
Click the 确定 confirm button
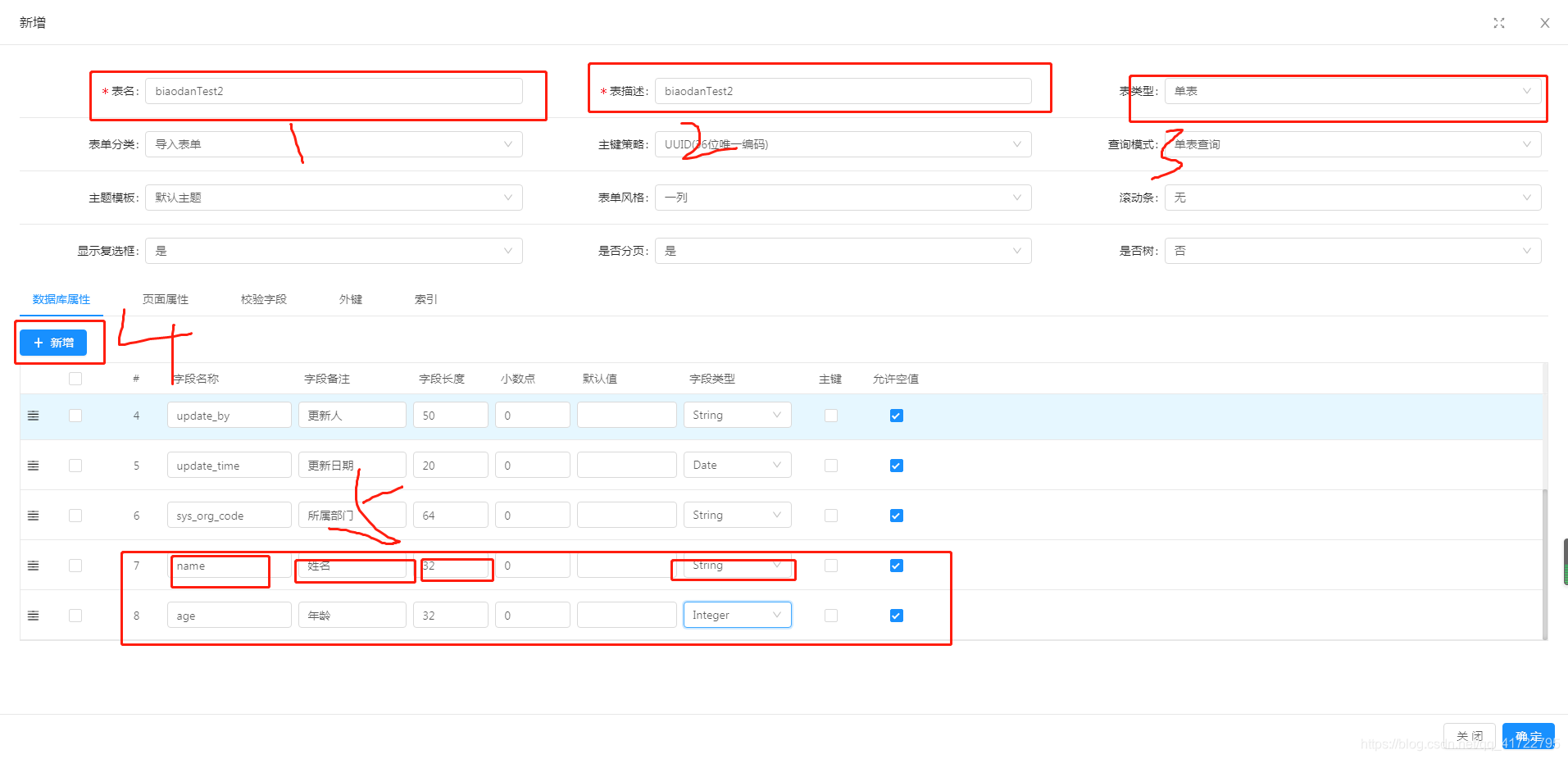click(x=1529, y=736)
